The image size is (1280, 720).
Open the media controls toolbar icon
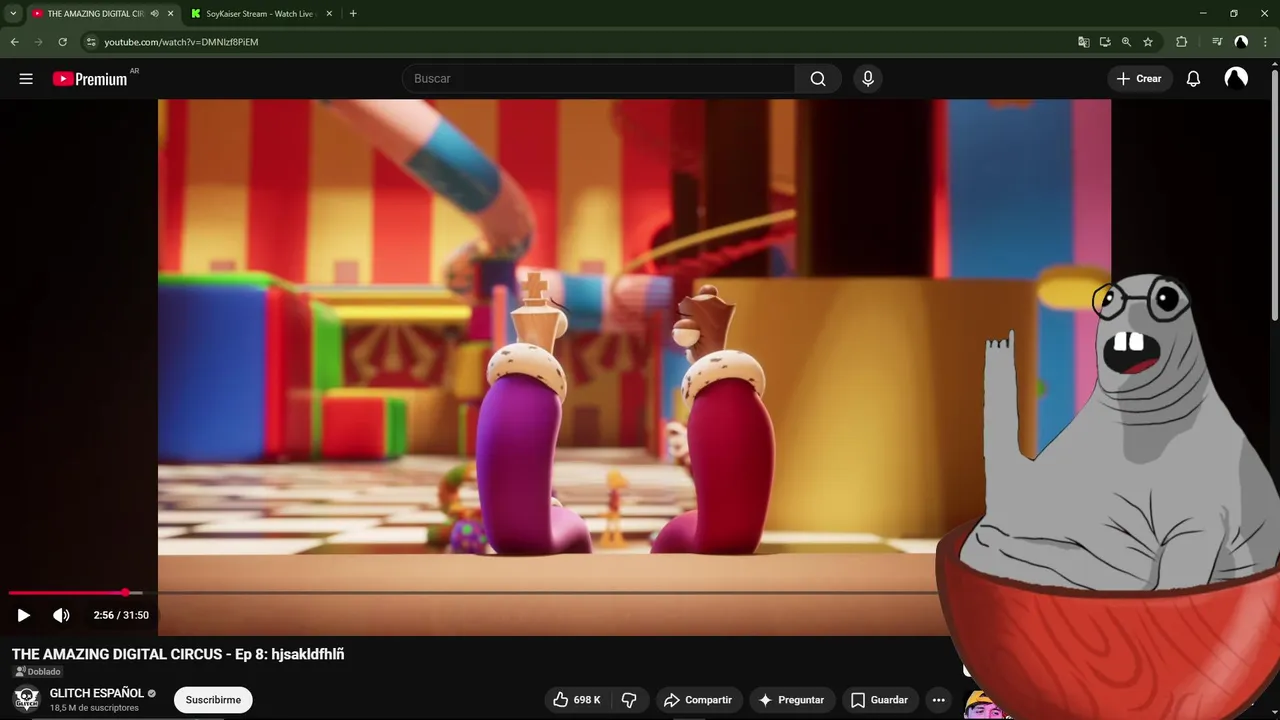[x=1217, y=42]
